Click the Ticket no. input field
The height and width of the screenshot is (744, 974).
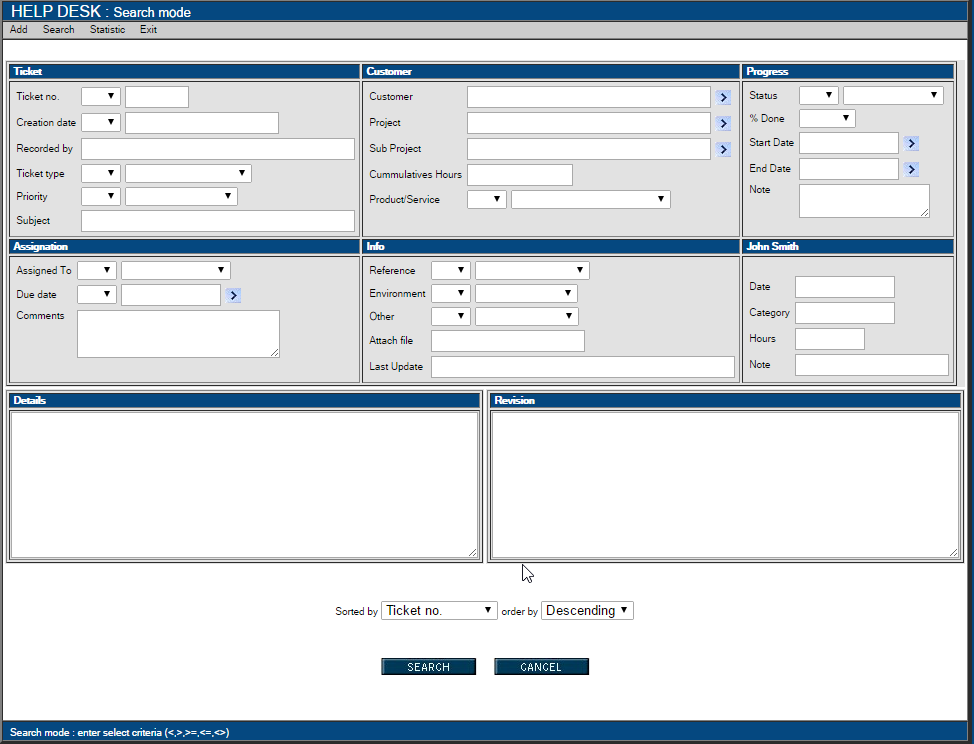(x=157, y=97)
